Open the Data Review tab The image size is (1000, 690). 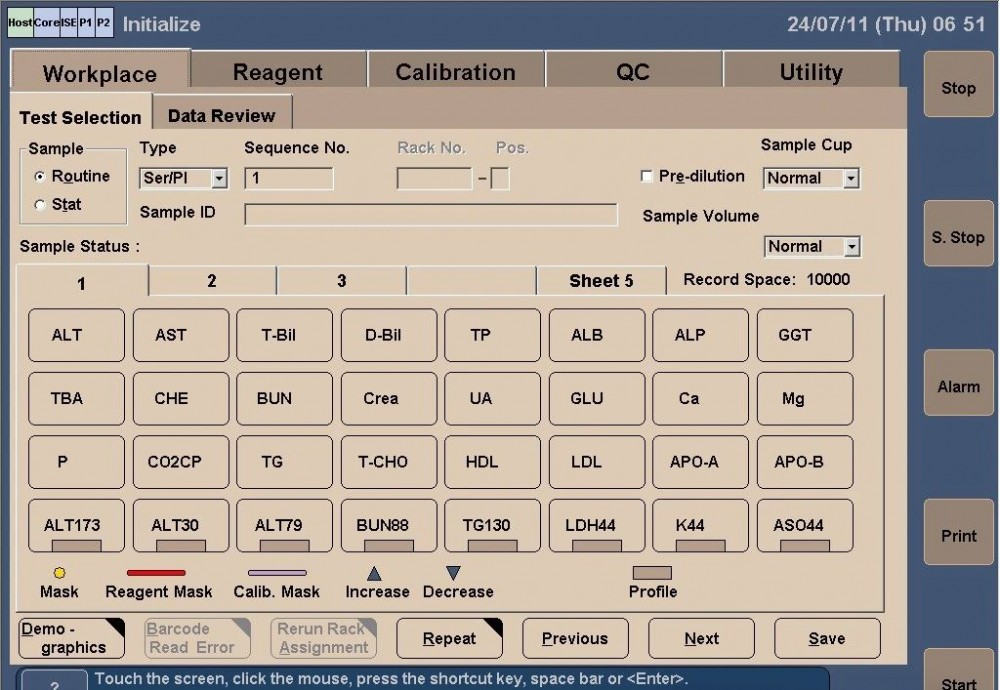(x=222, y=112)
